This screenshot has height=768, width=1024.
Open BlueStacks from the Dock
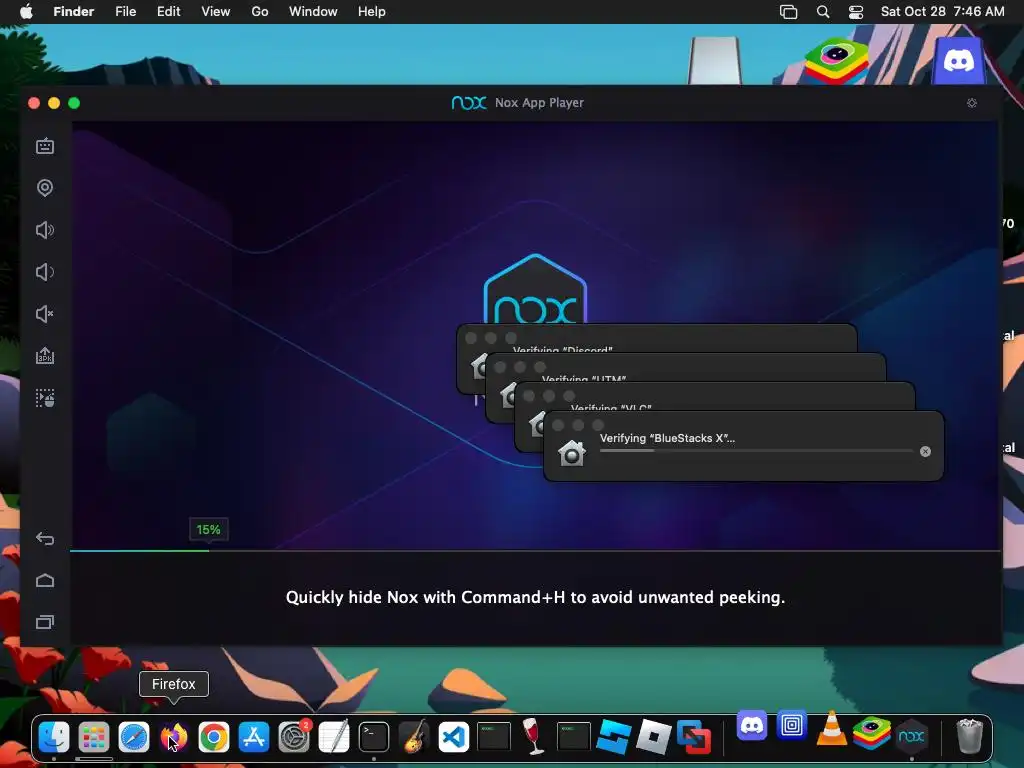click(871, 732)
